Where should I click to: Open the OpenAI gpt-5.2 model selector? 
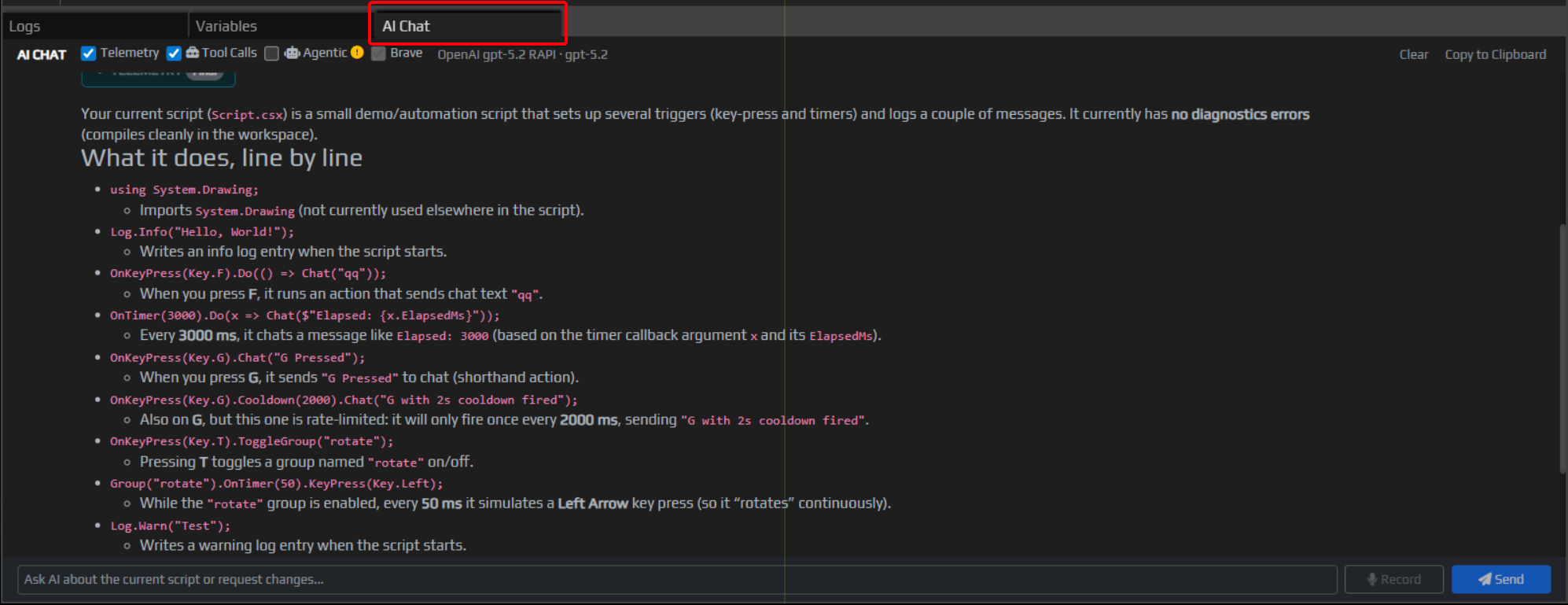(x=522, y=54)
